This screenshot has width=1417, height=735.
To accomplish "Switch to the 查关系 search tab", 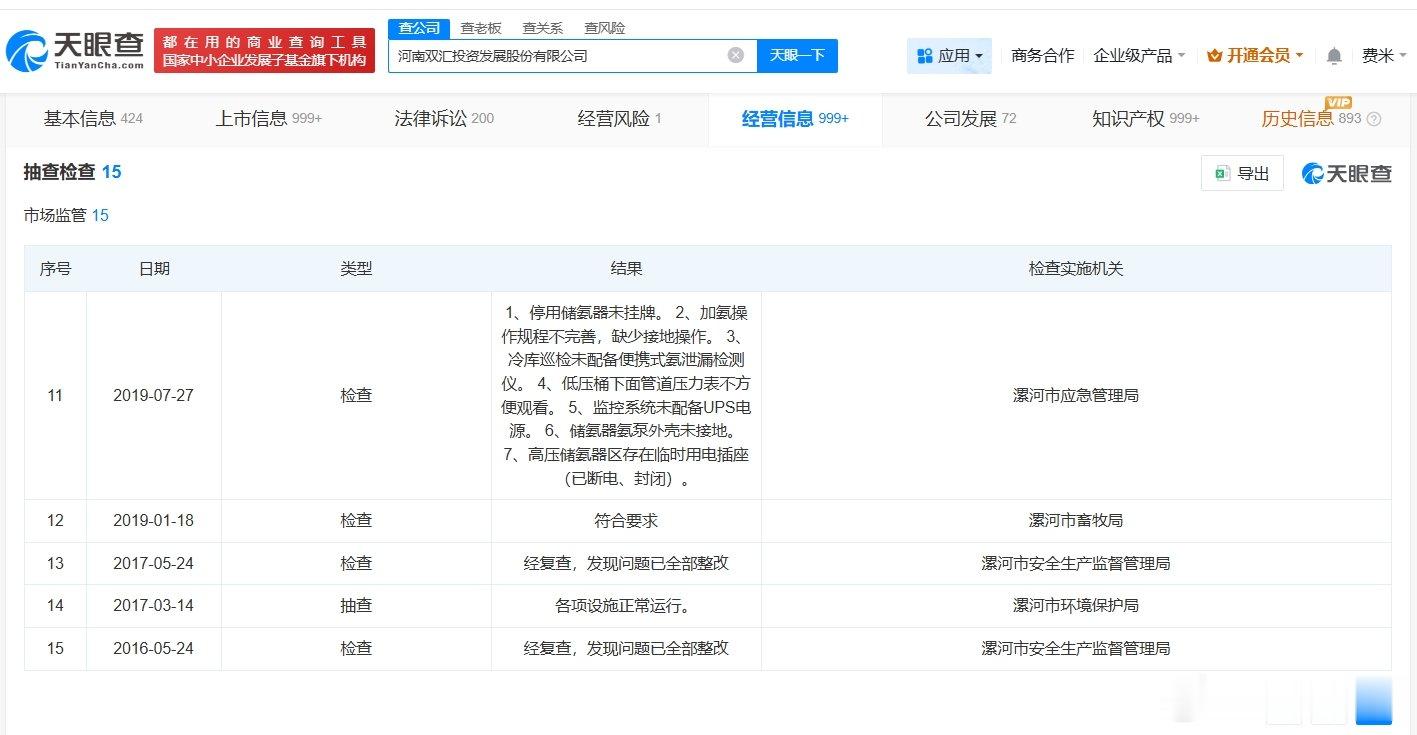I will tap(543, 28).
